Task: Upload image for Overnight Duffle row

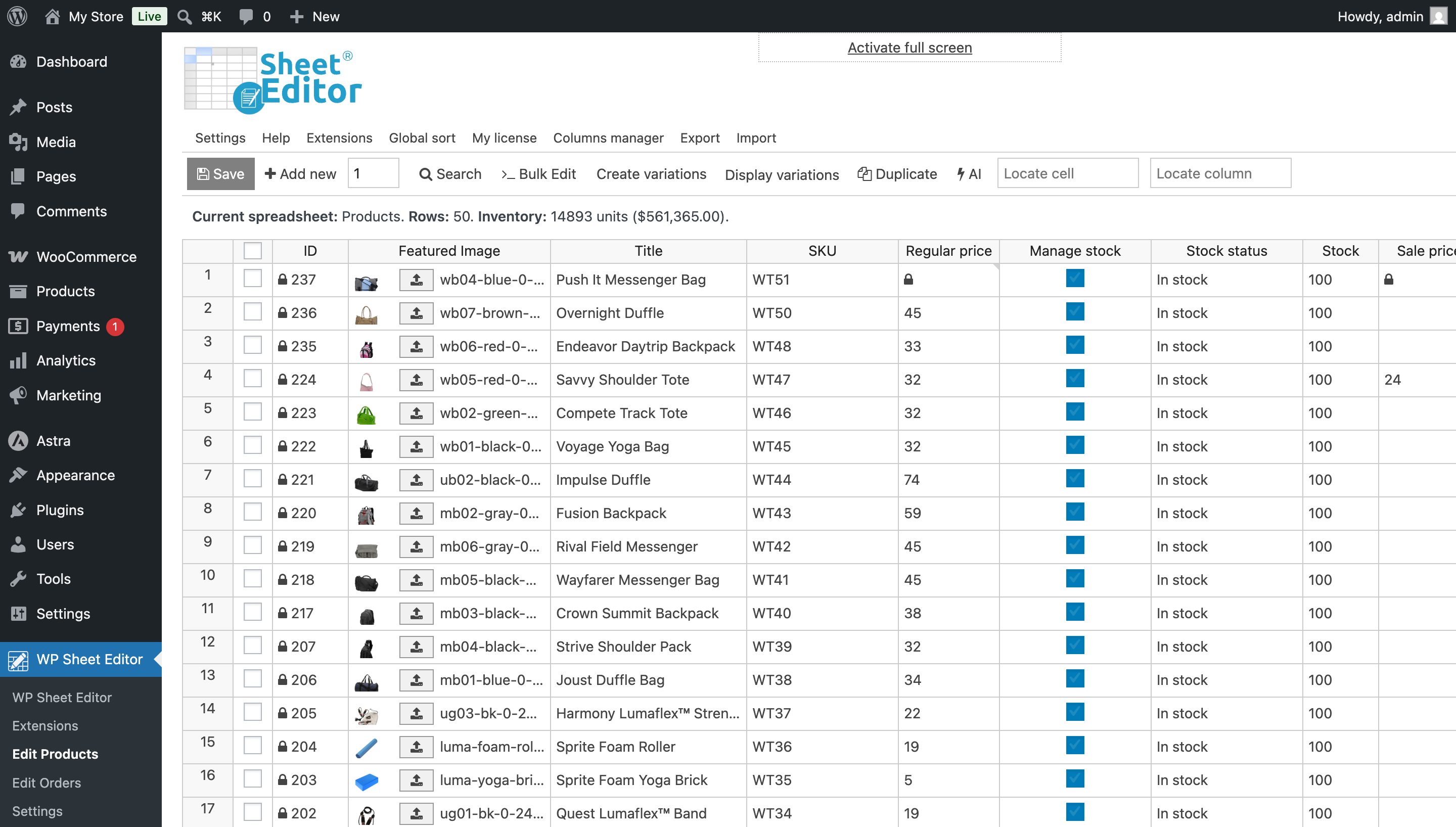Action: pos(416,313)
